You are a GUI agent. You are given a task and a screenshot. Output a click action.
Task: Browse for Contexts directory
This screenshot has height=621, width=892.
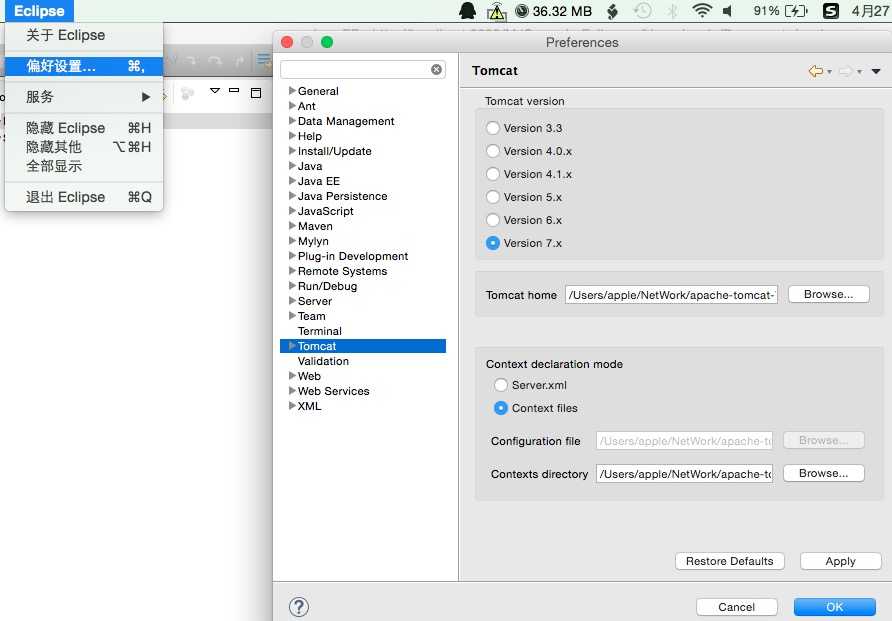(823, 474)
